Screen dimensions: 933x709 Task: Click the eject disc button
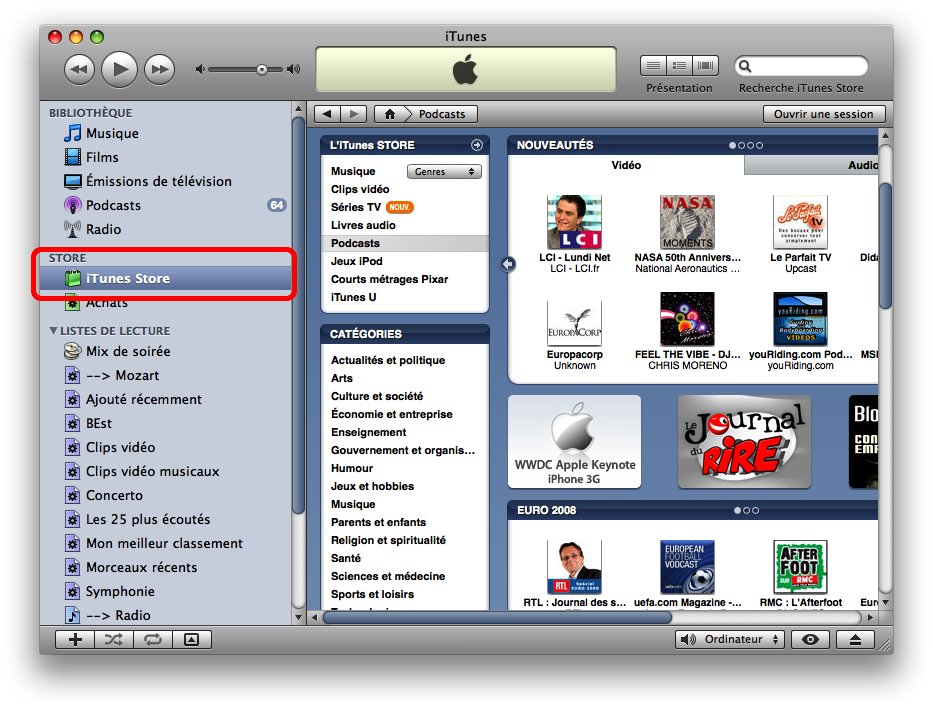coord(855,639)
